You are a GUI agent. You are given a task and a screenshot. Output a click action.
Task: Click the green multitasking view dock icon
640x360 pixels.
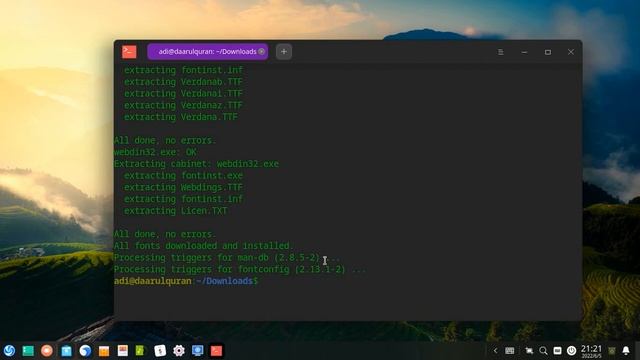28,350
